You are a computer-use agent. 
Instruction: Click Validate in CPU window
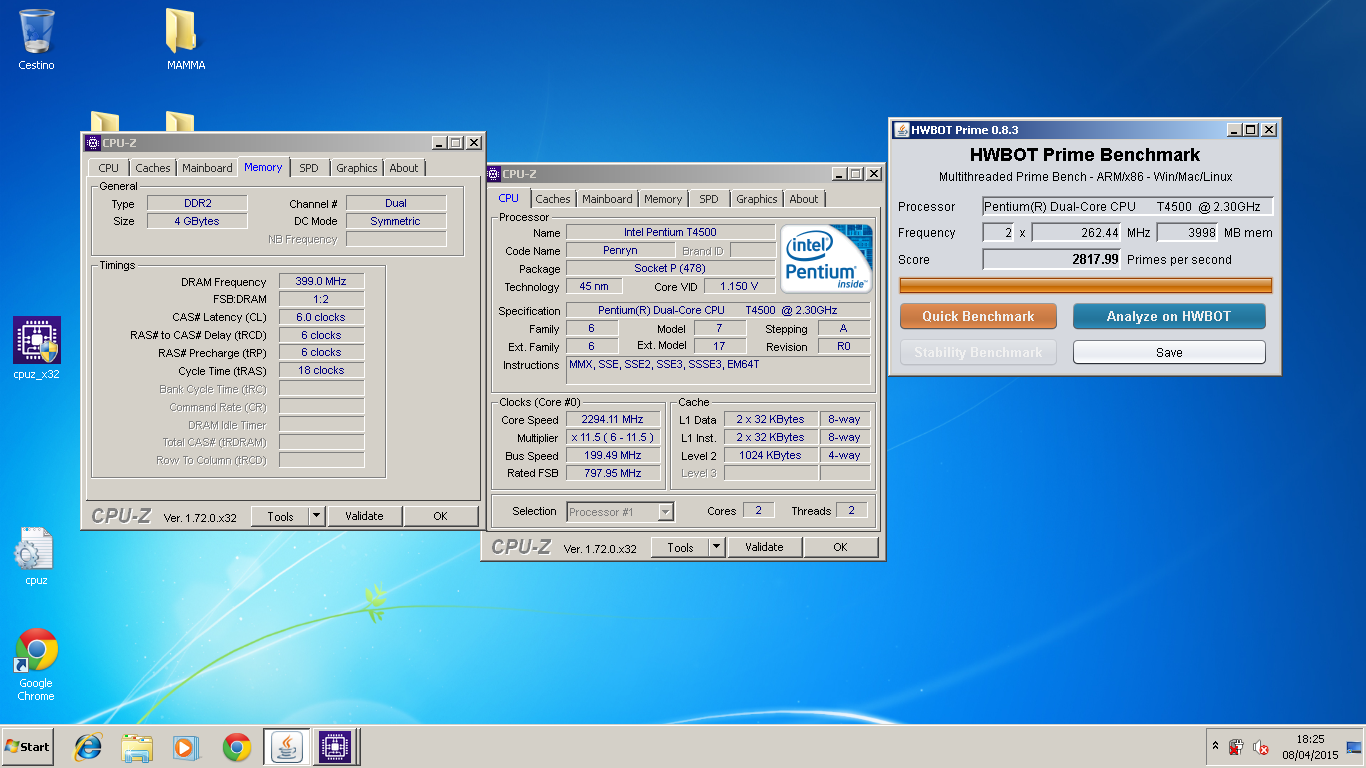click(x=765, y=547)
